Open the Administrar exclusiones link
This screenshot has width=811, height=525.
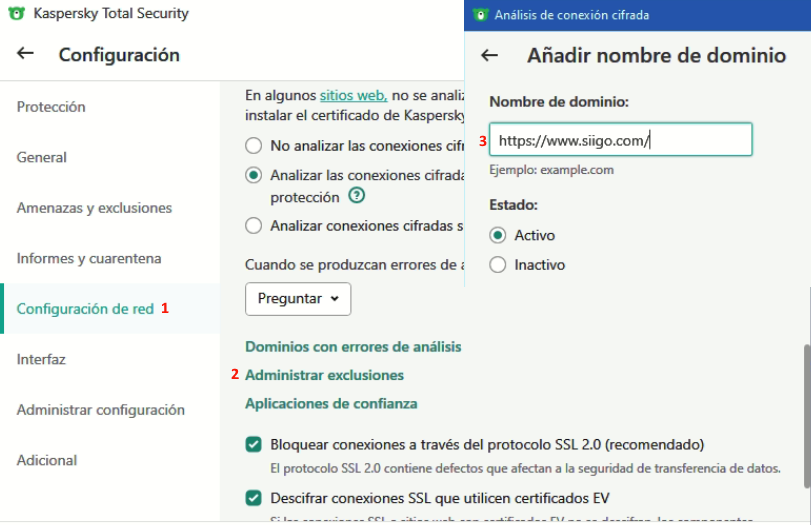[324, 375]
